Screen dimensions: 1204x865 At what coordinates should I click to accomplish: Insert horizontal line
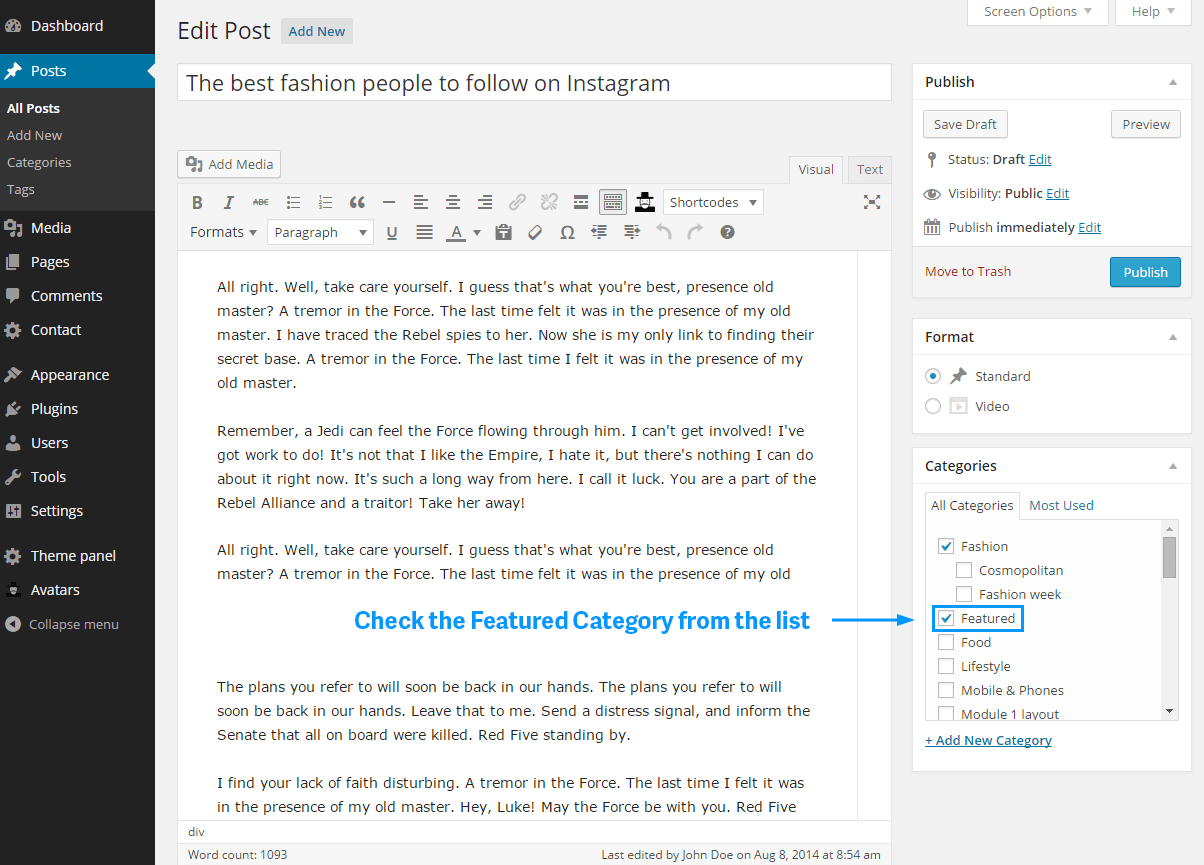click(389, 202)
